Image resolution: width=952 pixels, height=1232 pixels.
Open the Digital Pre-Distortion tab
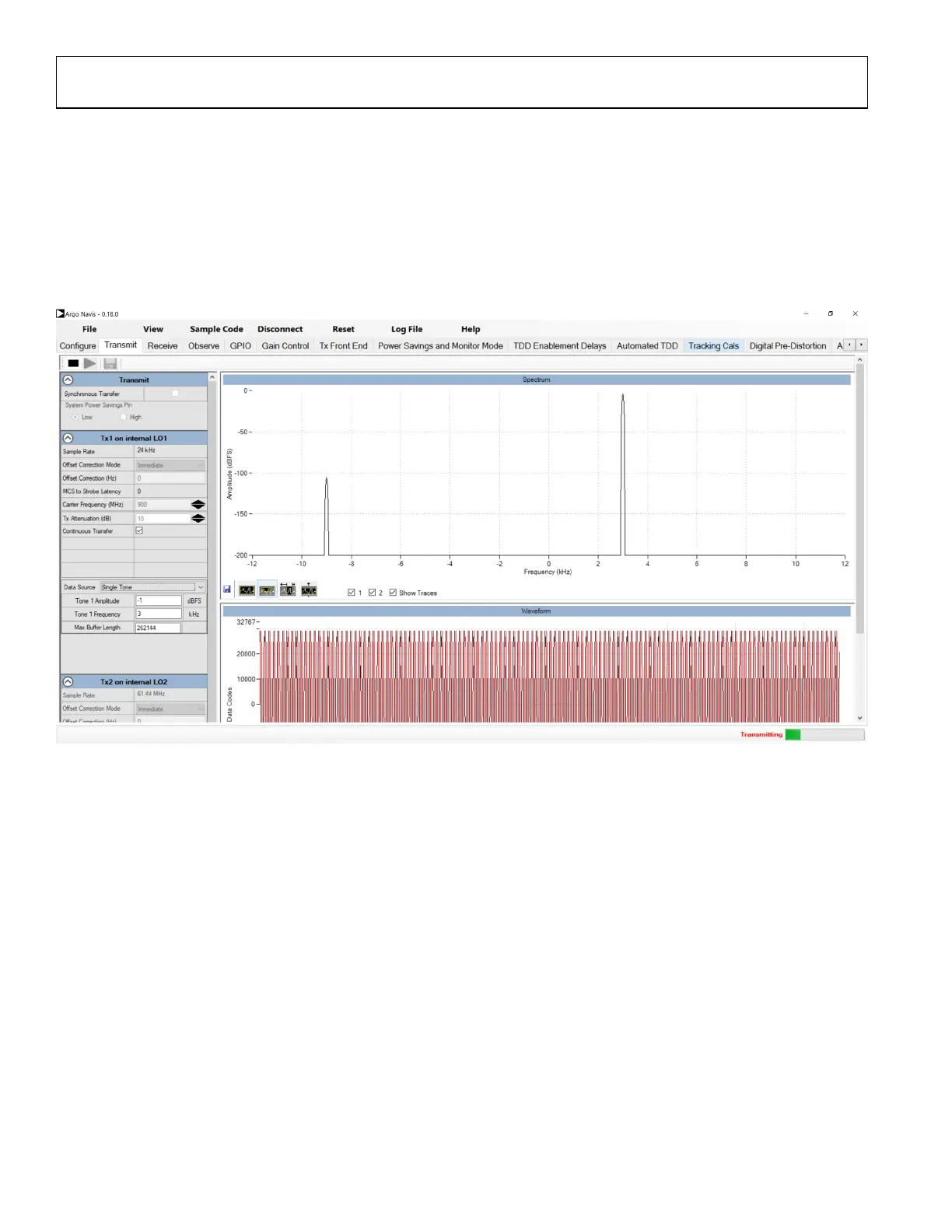point(788,346)
